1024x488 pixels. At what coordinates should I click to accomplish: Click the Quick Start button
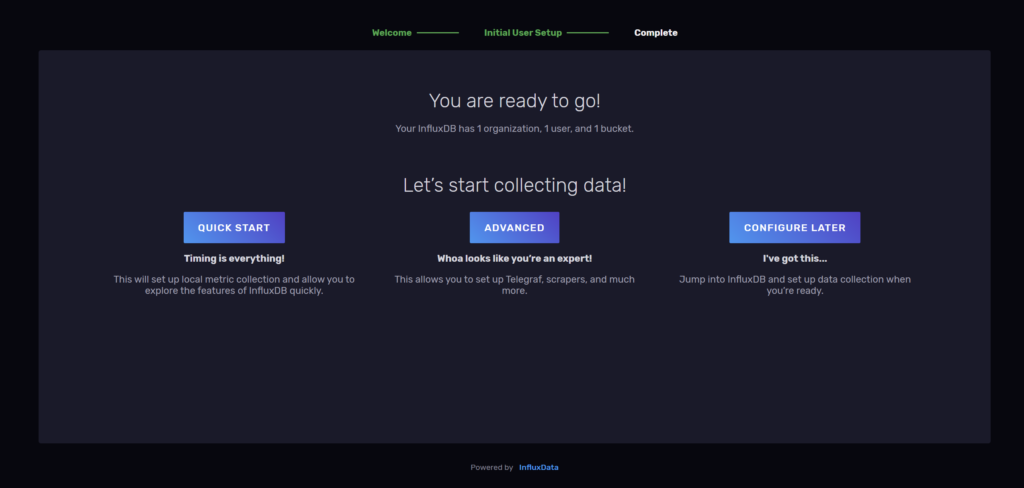tap(234, 227)
